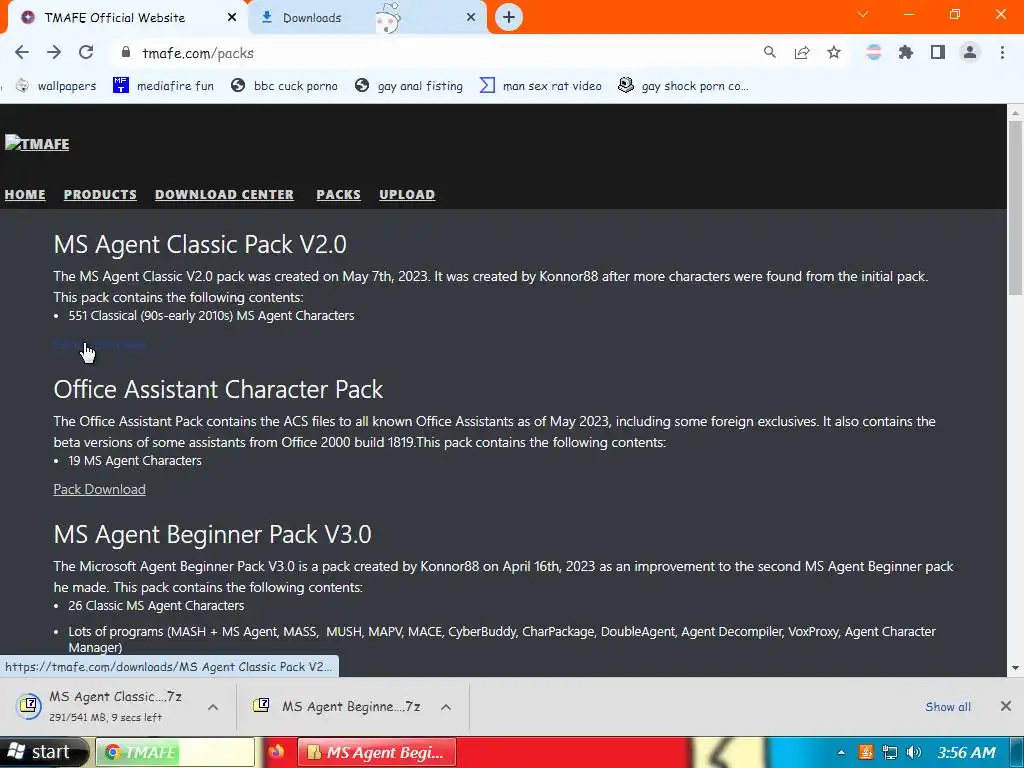The height and width of the screenshot is (768, 1024).
Task: Click Office Assistant Pack Download link
Action: coord(99,489)
